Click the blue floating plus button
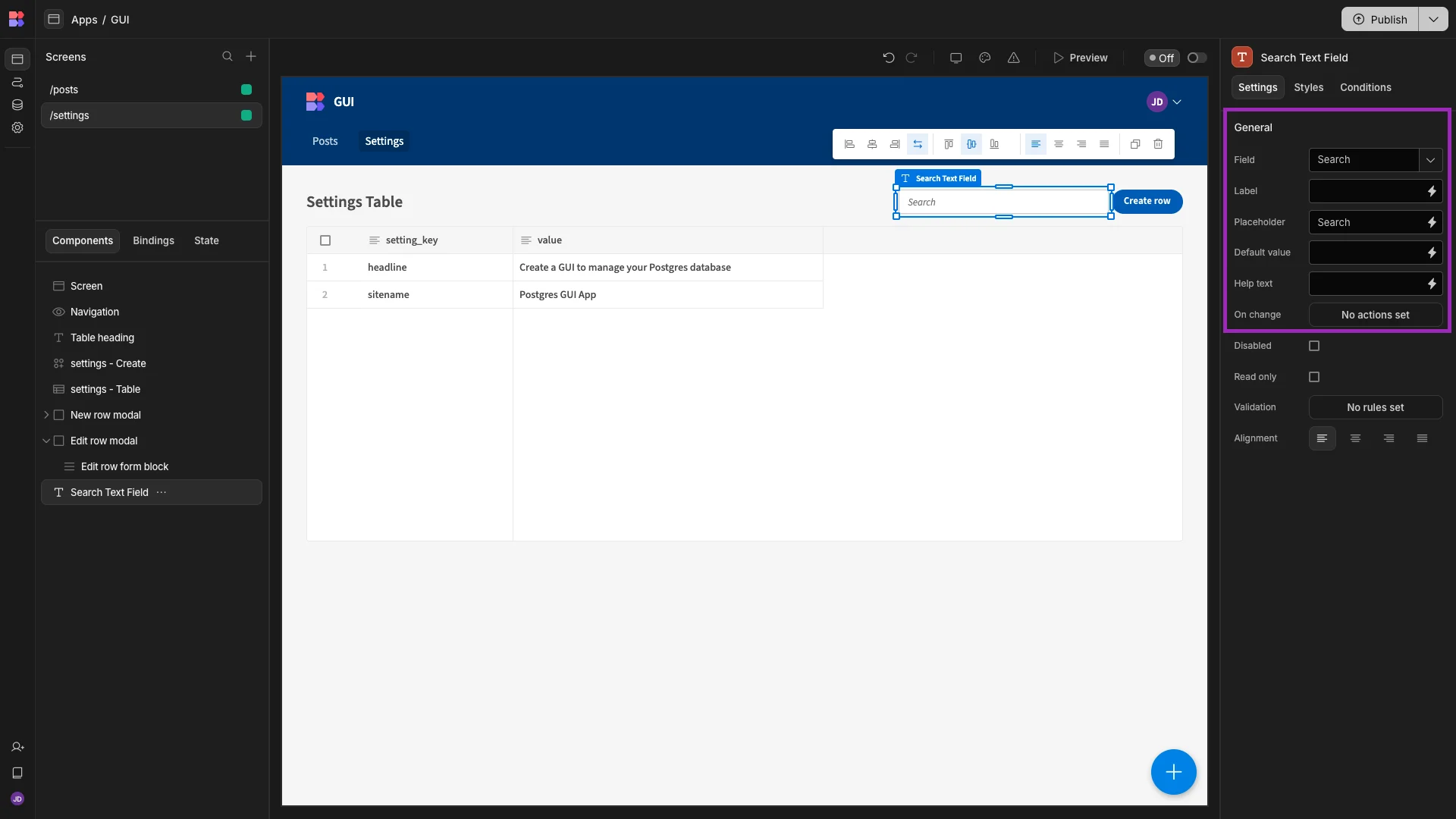The height and width of the screenshot is (819, 1456). 1173,772
